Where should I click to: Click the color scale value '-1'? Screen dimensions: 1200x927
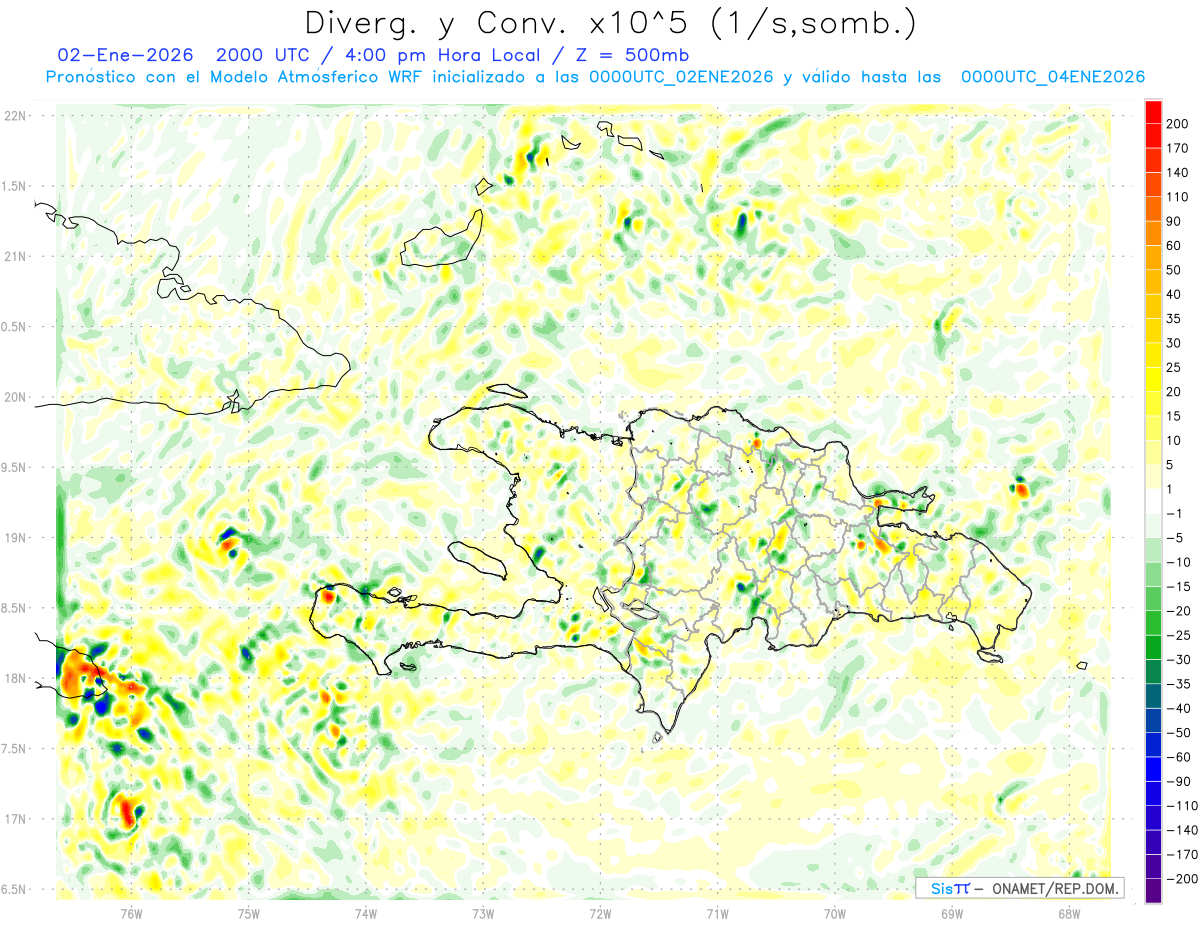1175,513
